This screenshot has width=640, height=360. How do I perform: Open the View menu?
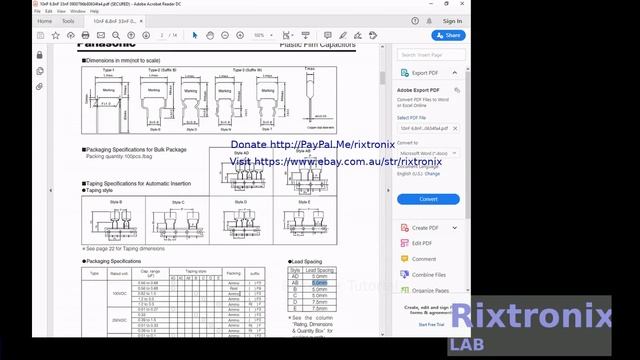[61, 11]
